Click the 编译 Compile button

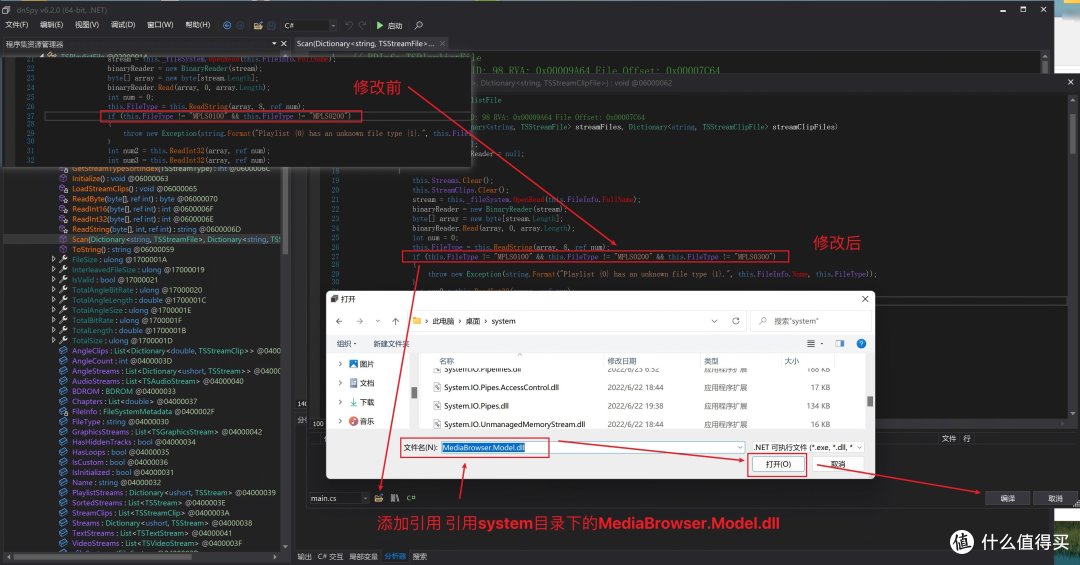[1008, 498]
